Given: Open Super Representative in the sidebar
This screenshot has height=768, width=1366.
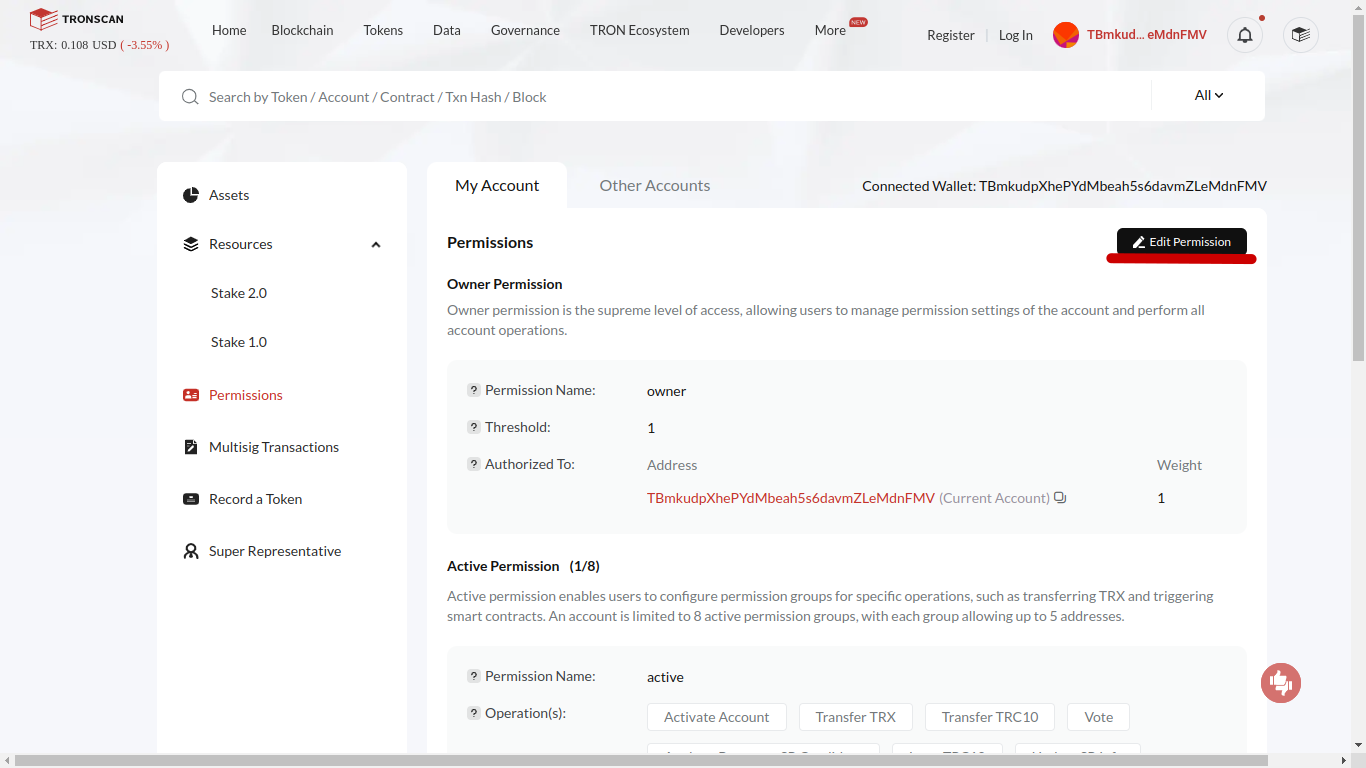Looking at the screenshot, I should pos(275,551).
